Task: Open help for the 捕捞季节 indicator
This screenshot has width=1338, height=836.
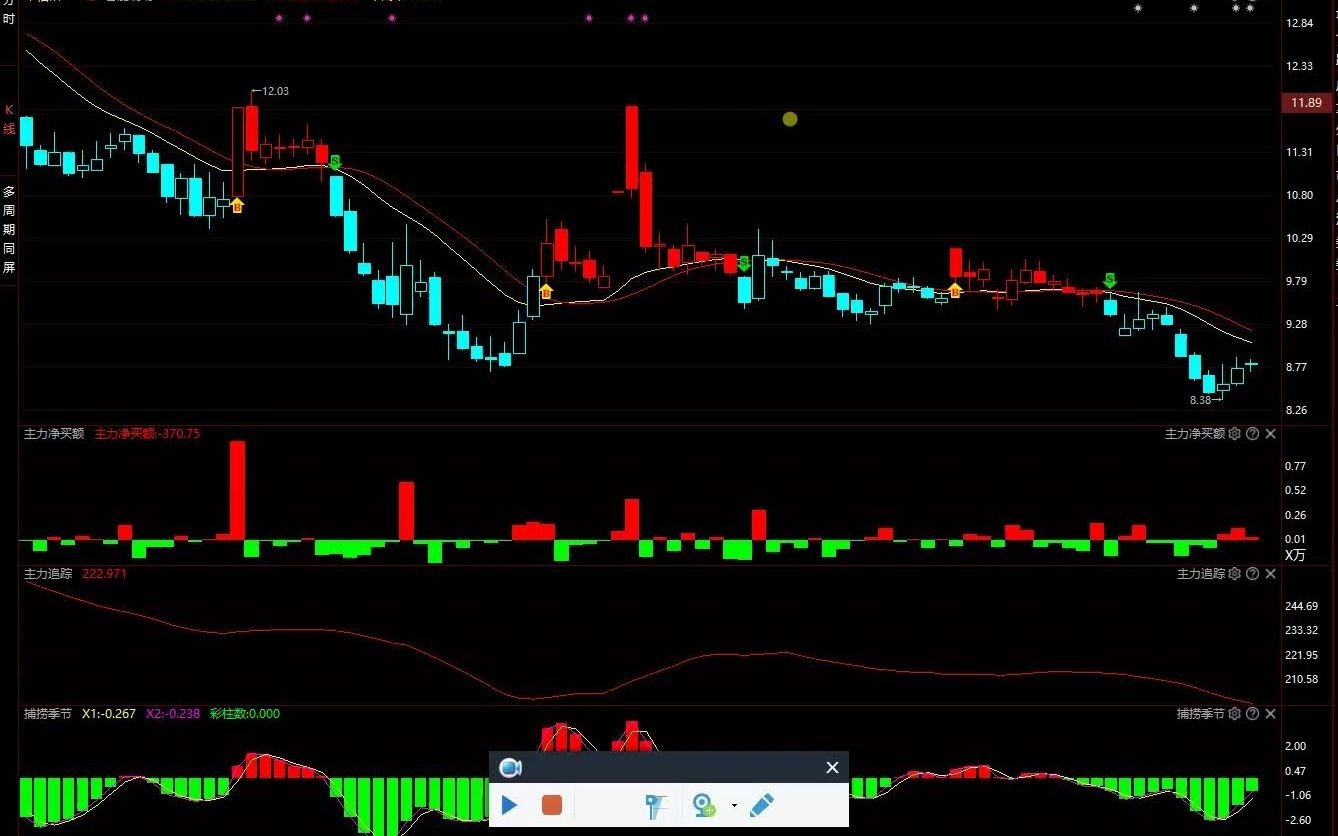Action: click(x=1253, y=714)
